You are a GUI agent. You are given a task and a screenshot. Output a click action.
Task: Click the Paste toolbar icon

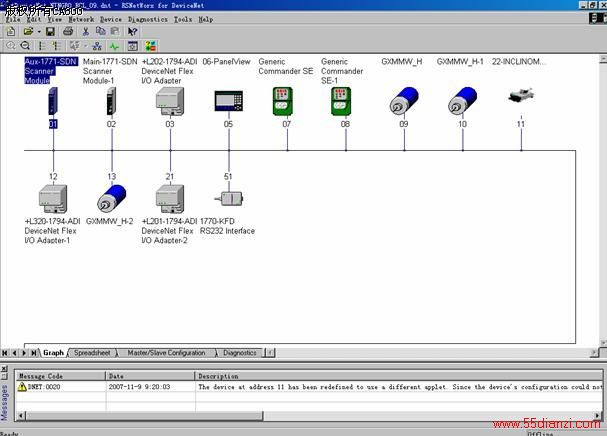(115, 31)
